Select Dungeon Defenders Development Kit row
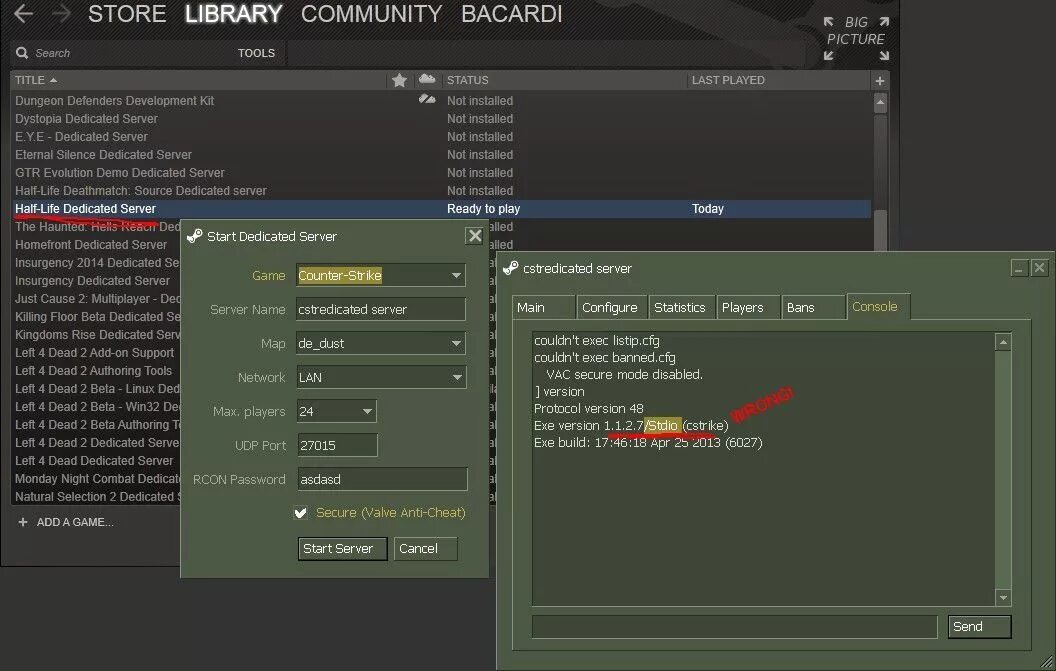 [x=441, y=100]
